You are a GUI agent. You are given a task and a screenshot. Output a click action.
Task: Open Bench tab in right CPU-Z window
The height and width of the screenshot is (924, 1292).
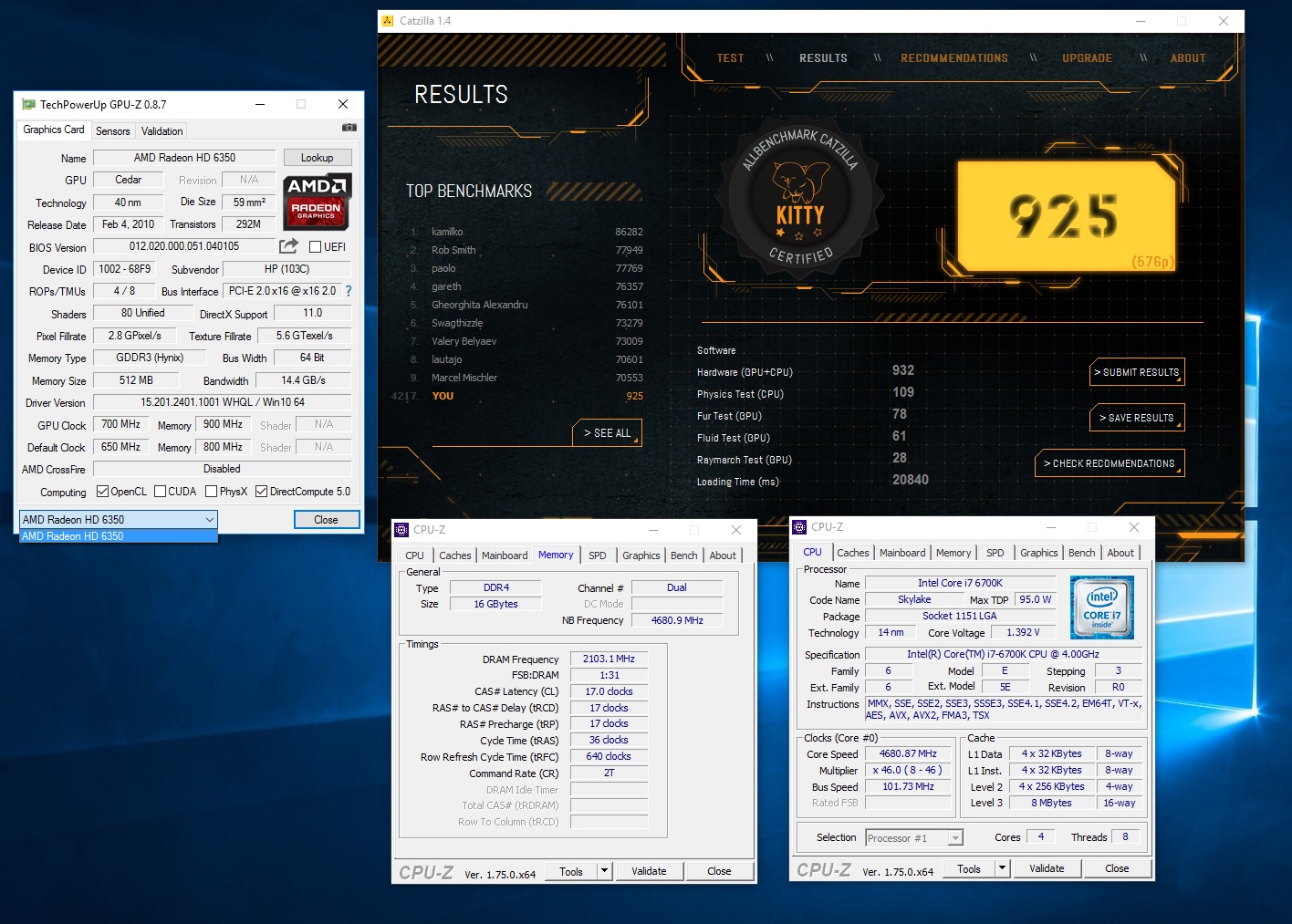pos(1081,553)
